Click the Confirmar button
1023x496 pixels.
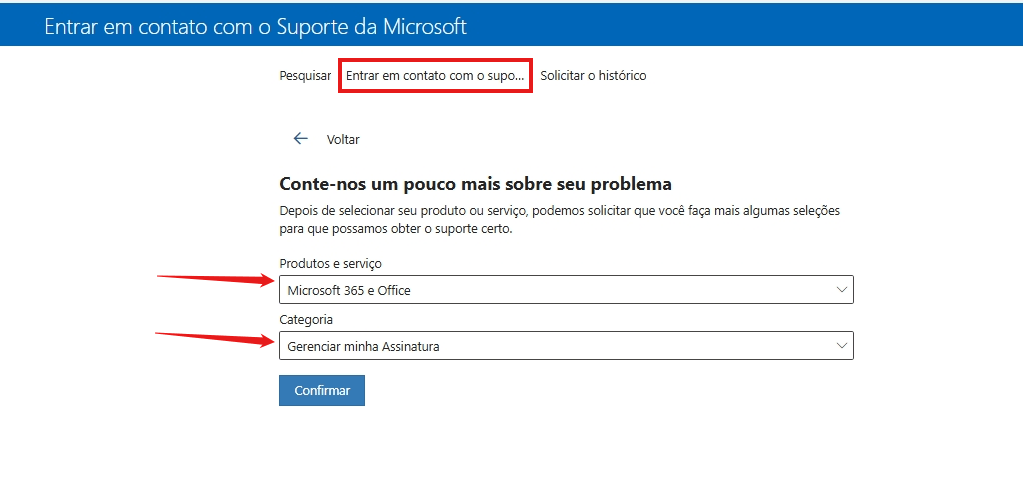(x=322, y=390)
